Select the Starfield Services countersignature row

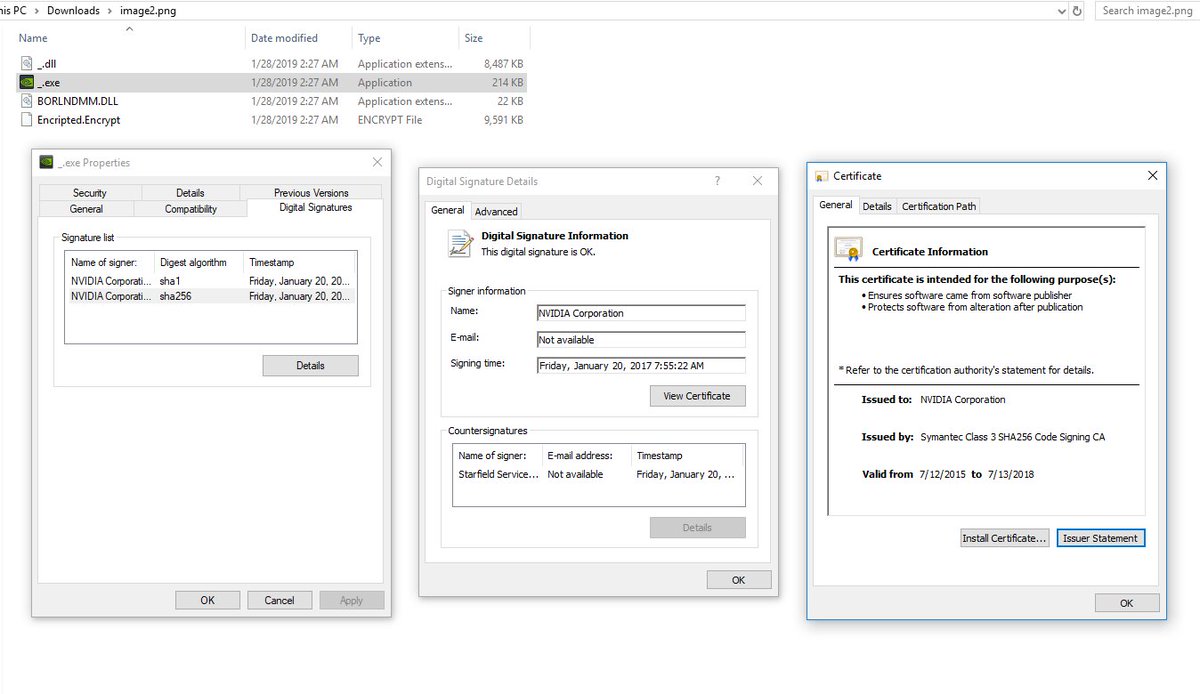click(x=598, y=474)
